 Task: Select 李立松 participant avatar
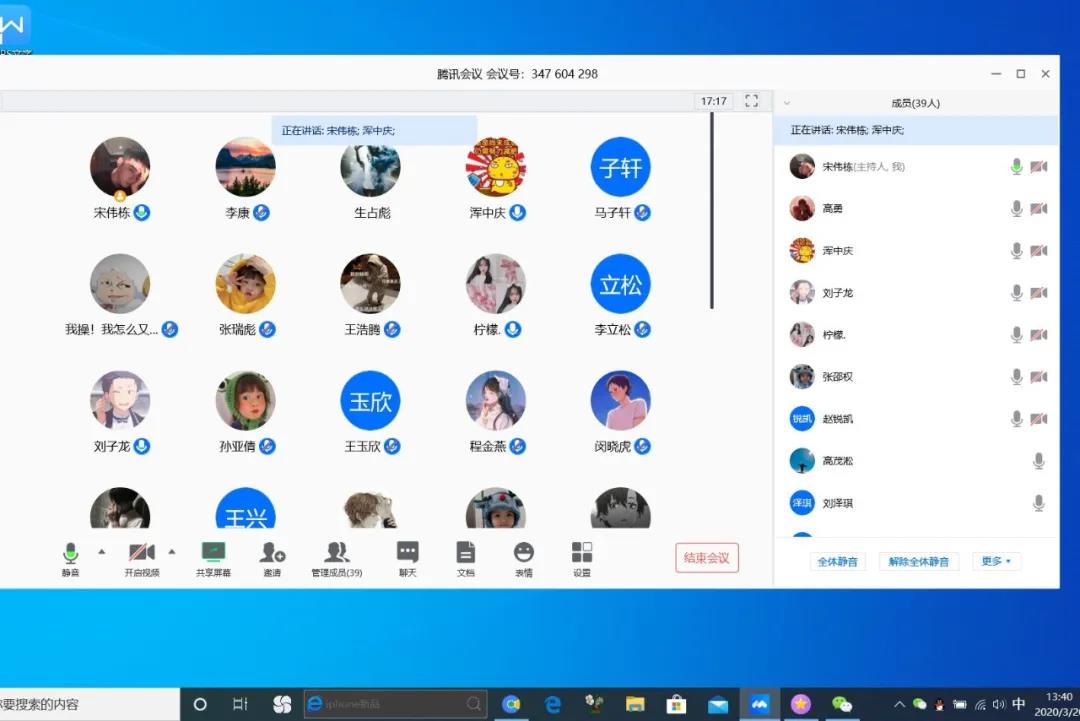coord(621,284)
